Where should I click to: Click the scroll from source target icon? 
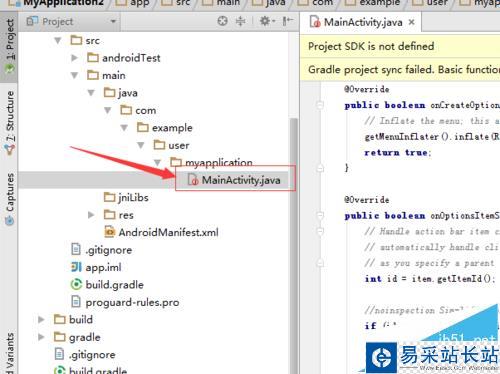click(x=222, y=21)
